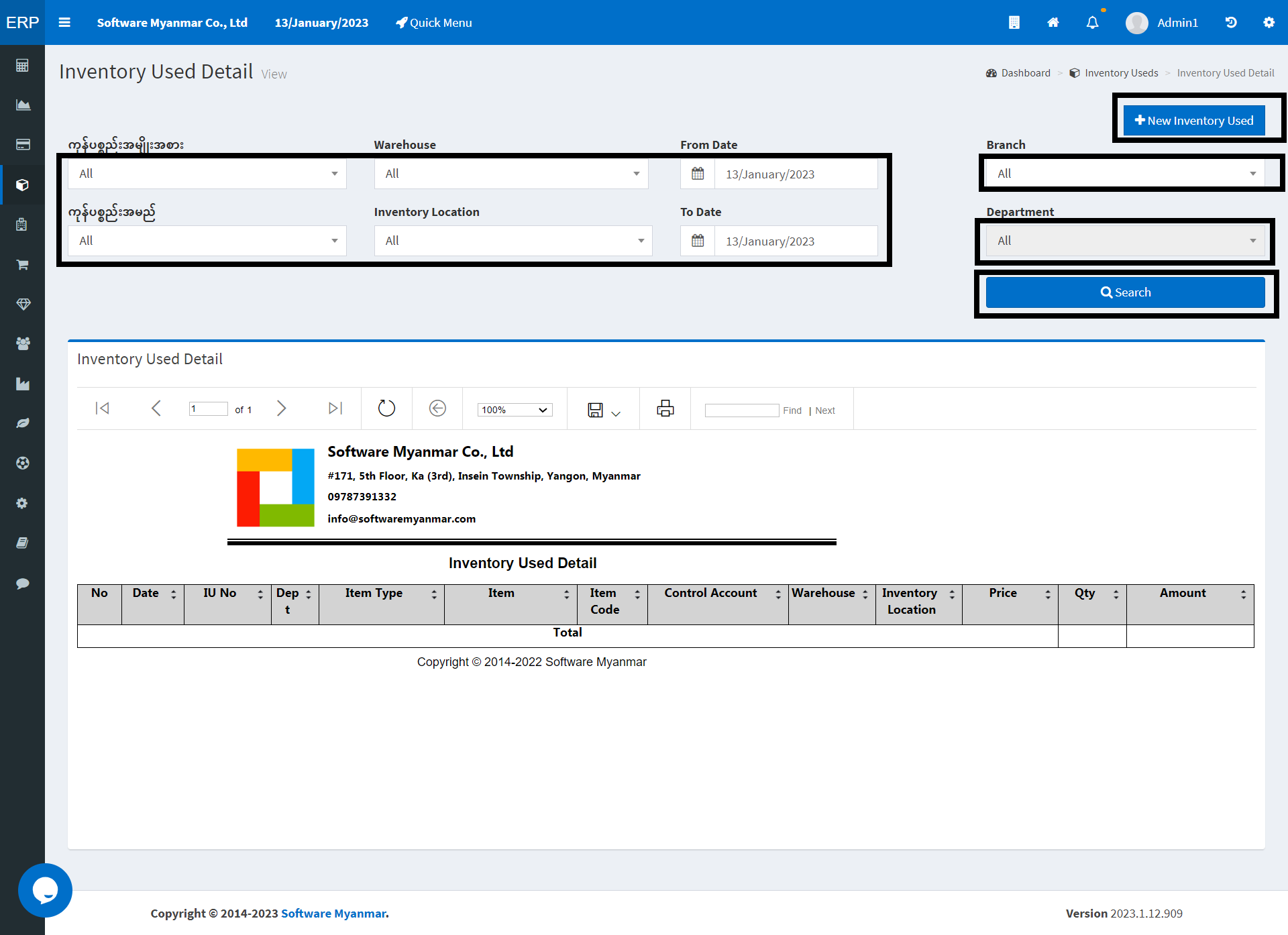Print the report
This screenshot has height=935, width=1288.
pos(665,408)
